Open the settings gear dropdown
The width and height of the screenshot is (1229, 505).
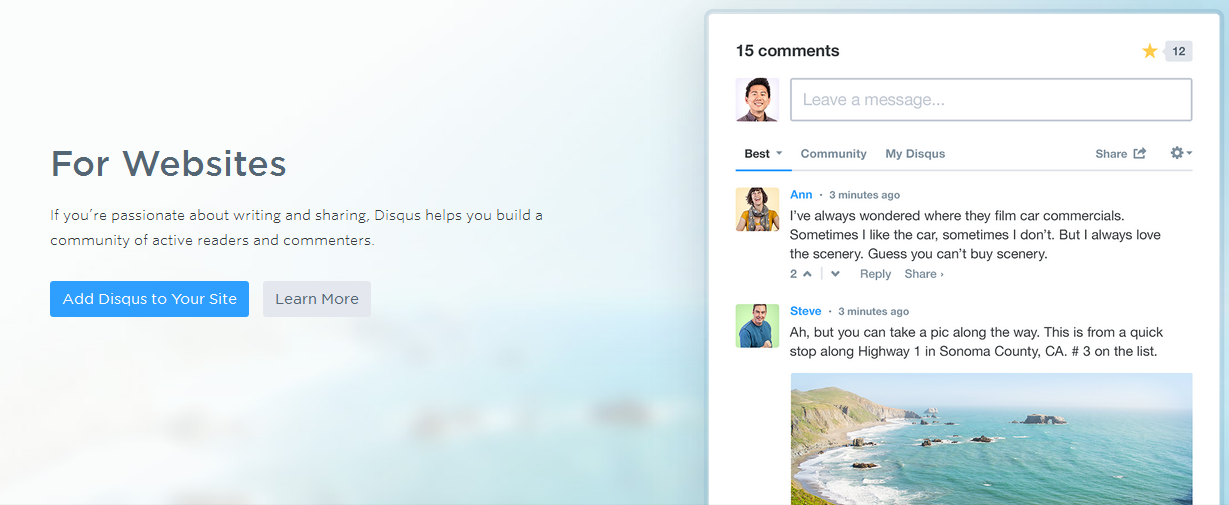pyautogui.click(x=1181, y=153)
